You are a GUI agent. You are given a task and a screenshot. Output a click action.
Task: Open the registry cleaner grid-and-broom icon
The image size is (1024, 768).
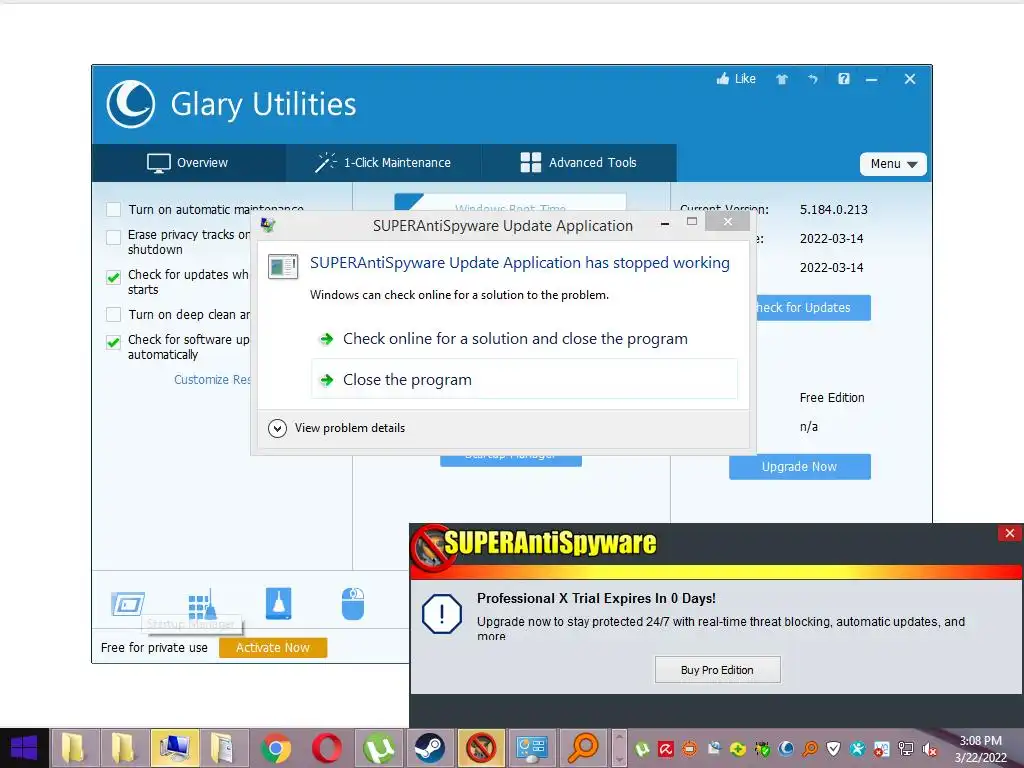(202, 604)
